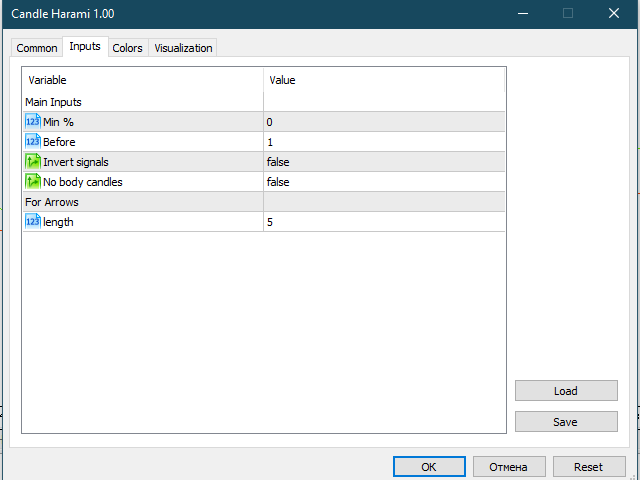Cancel with the Отмена button
This screenshot has width=640, height=480.
pos(509,467)
